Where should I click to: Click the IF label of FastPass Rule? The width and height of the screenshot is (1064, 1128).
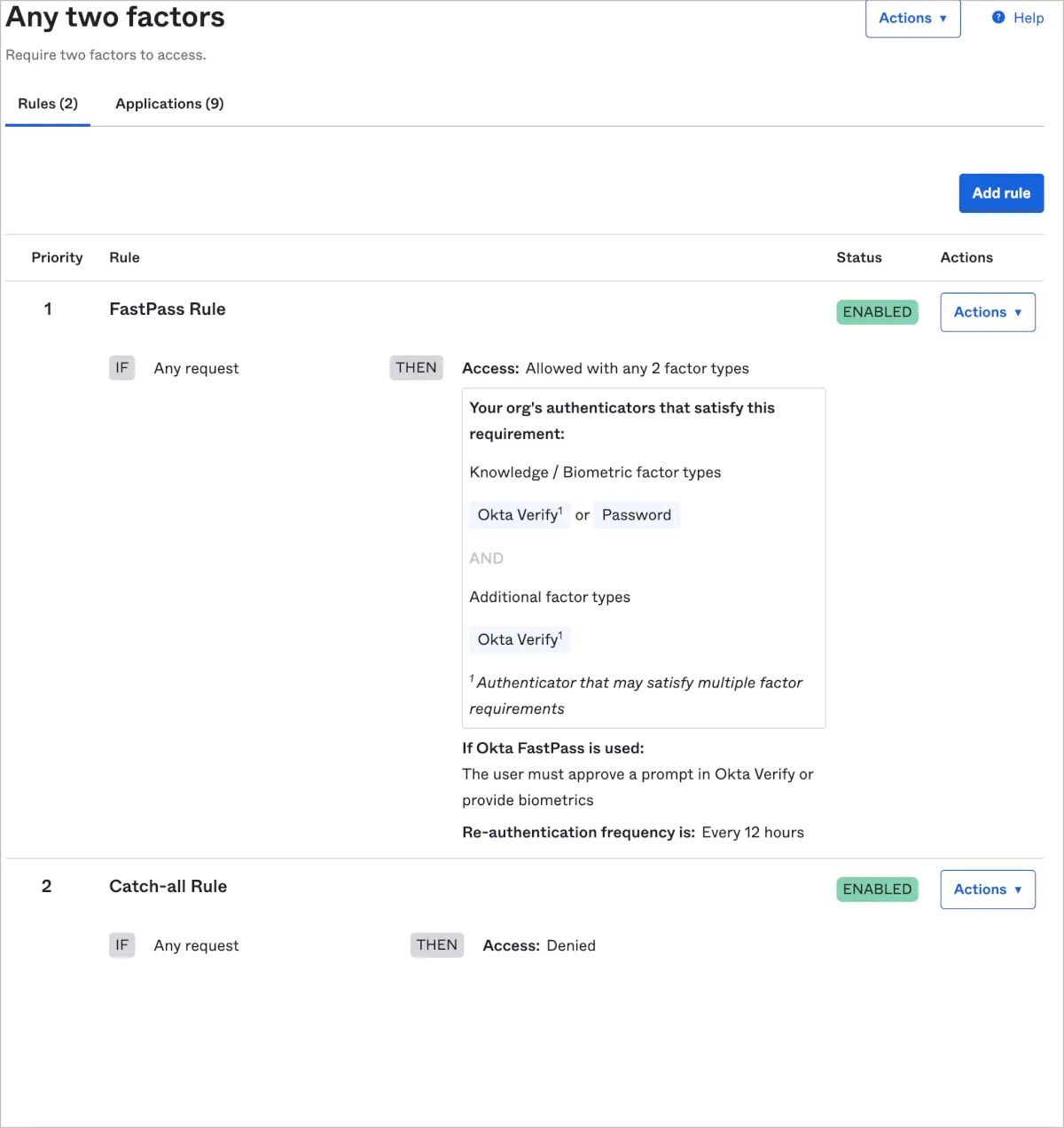[x=121, y=368]
